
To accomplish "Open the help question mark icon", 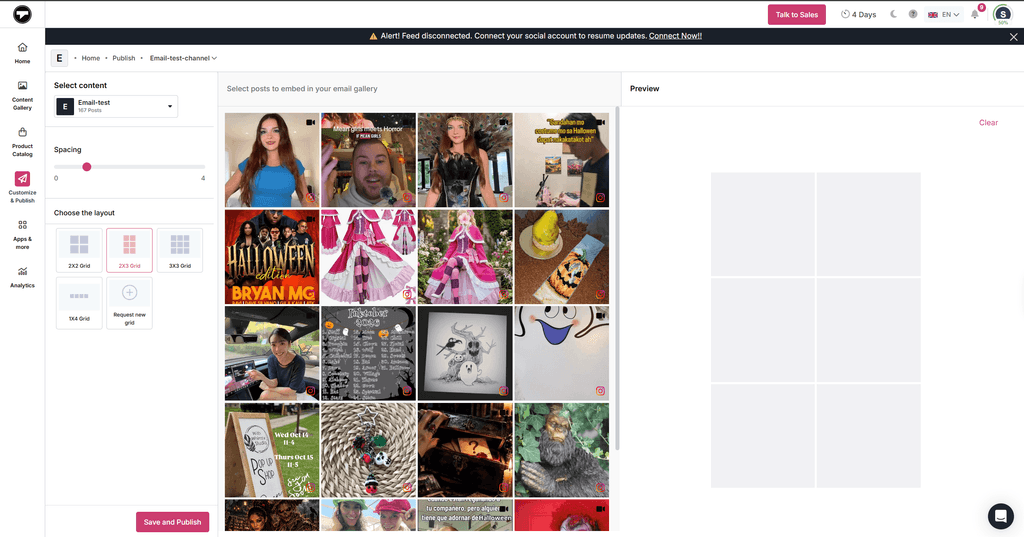I will [x=913, y=14].
